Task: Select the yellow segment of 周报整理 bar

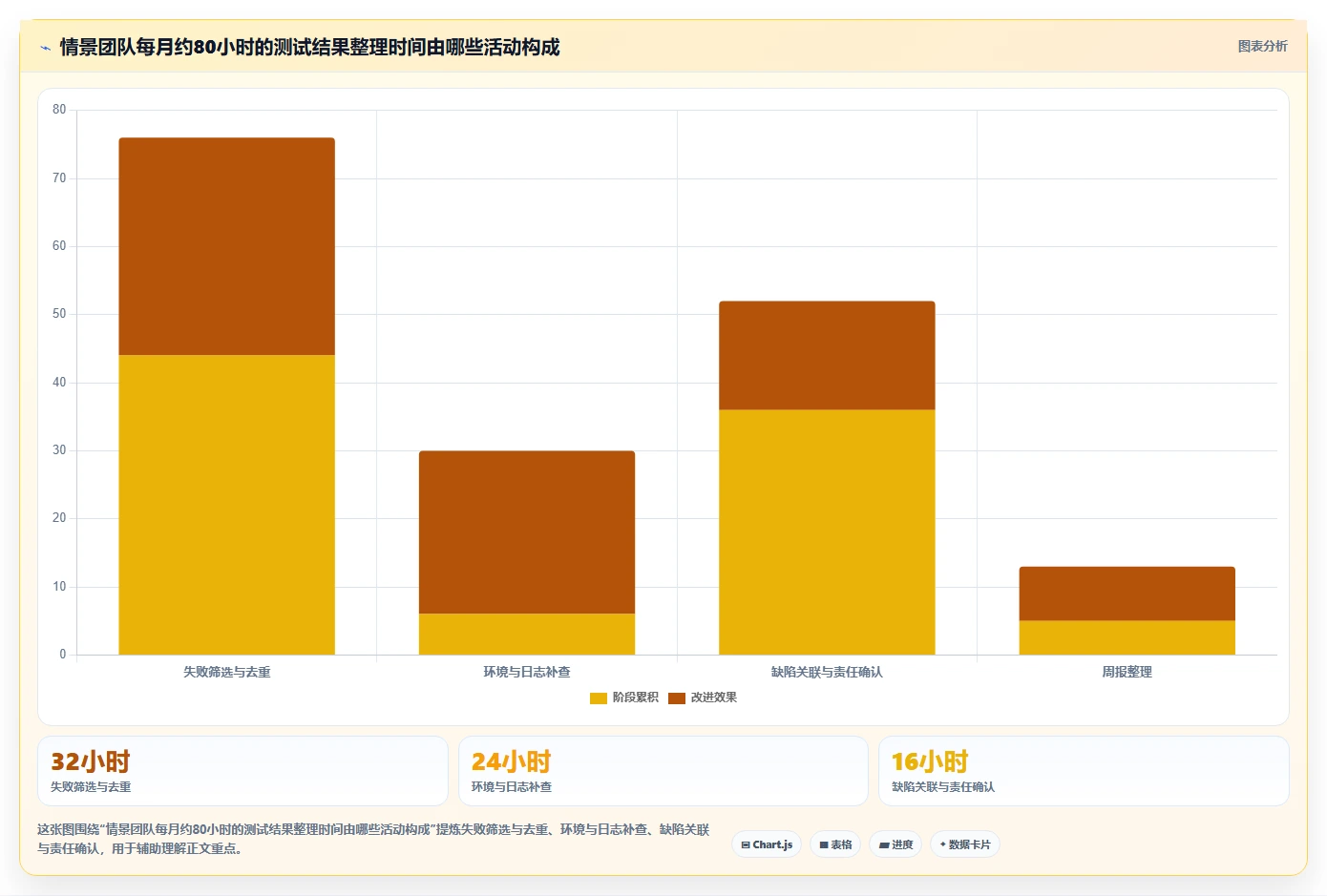Action: (x=1127, y=637)
